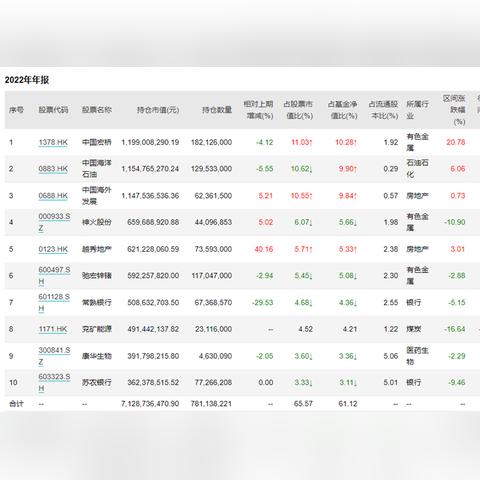Click industry cell 医药生物

tap(417, 356)
